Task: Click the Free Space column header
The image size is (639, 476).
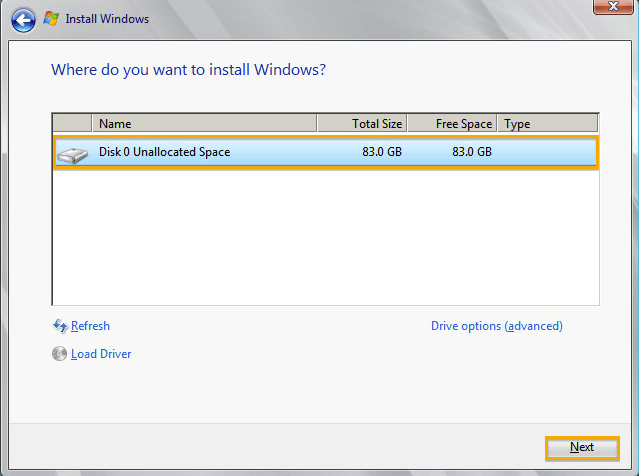Action: 452,124
